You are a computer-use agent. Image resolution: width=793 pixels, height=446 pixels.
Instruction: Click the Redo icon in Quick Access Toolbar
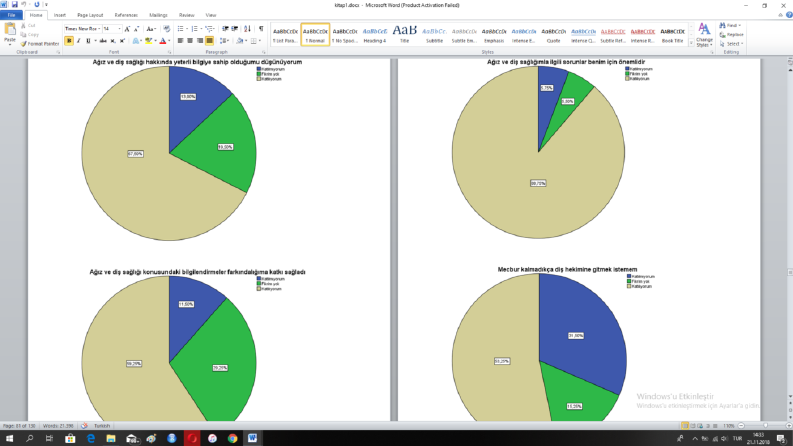tap(36, 5)
